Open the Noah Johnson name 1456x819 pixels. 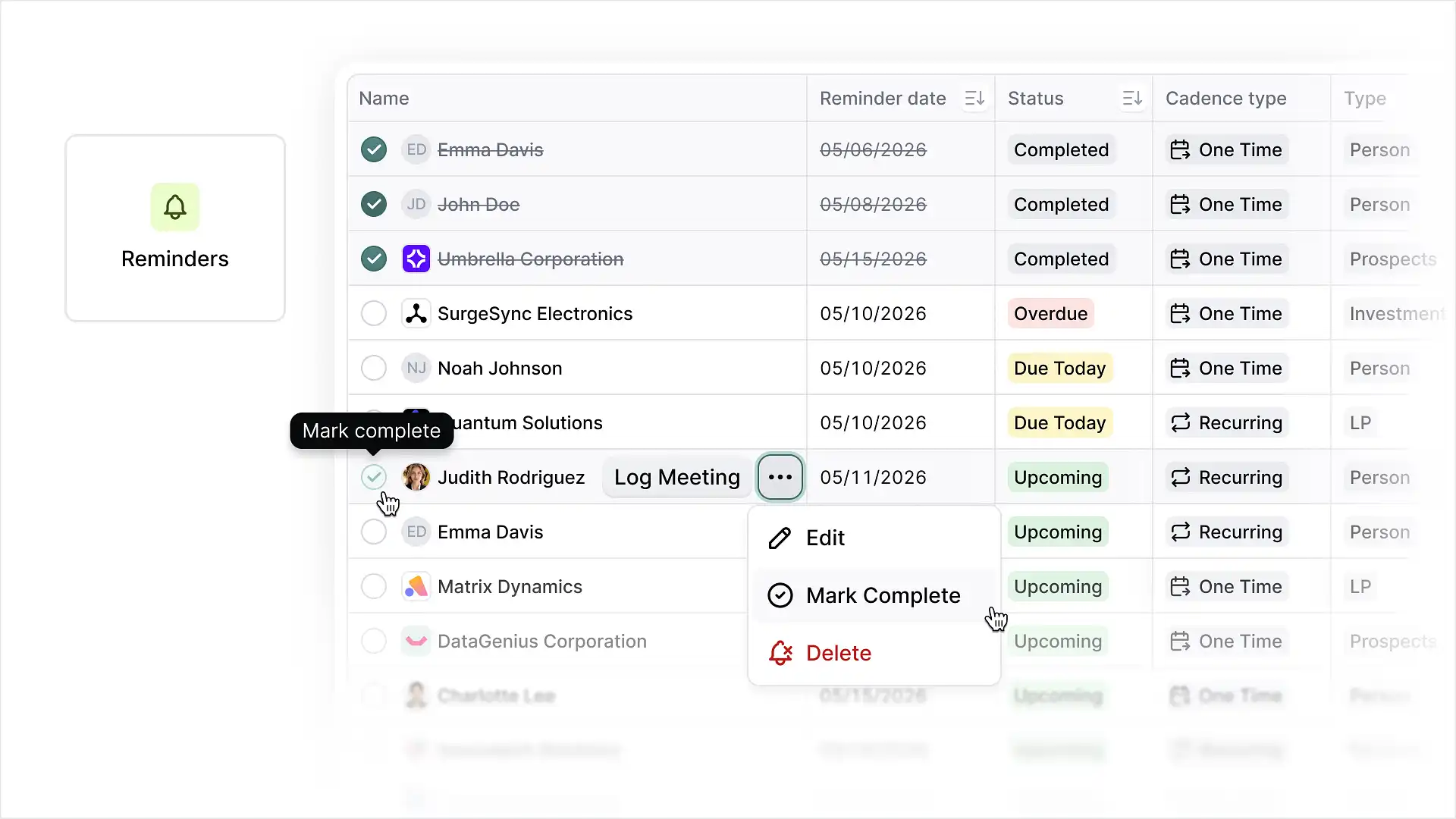(x=500, y=368)
